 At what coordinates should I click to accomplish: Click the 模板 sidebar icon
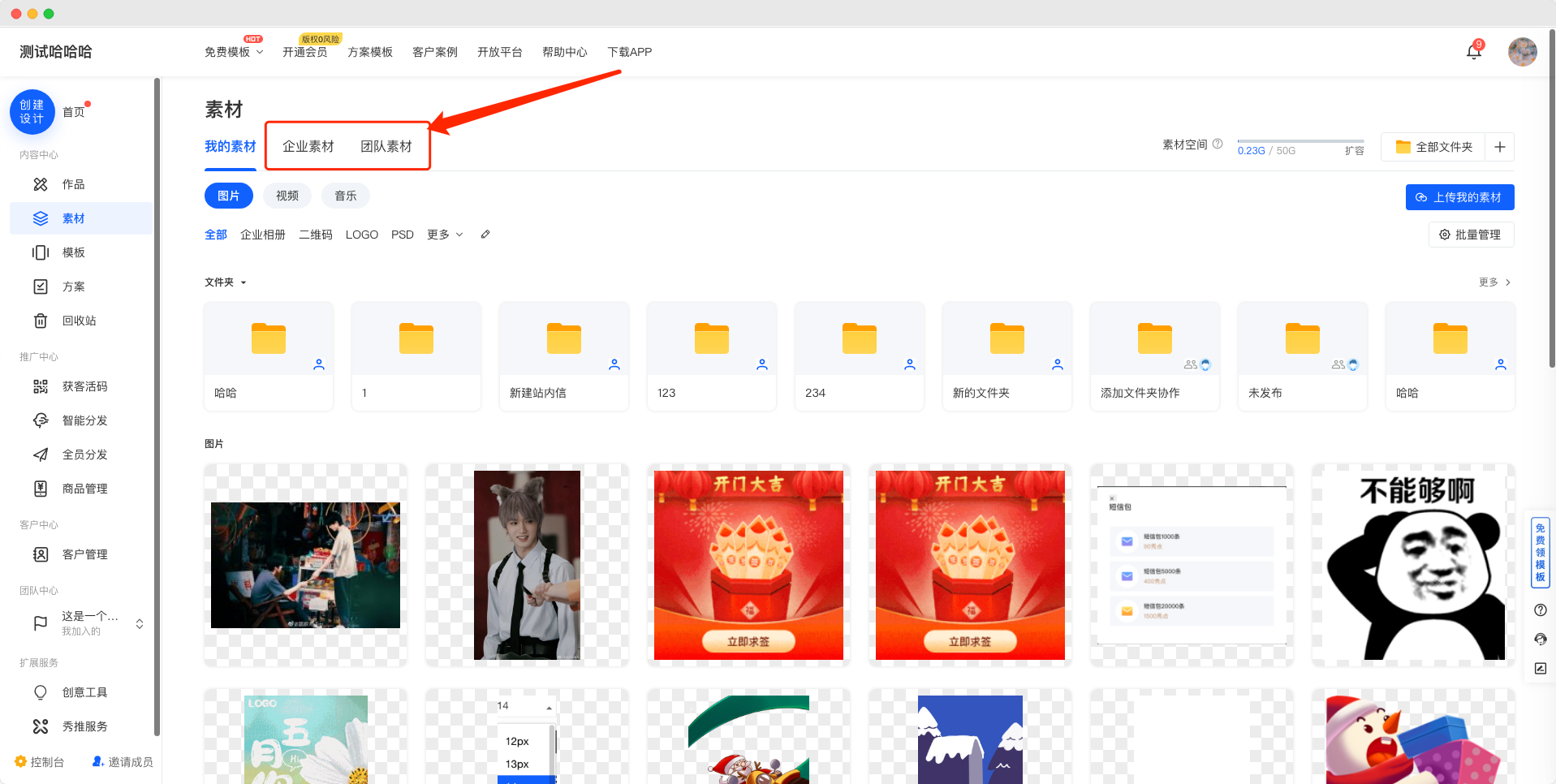(41, 252)
